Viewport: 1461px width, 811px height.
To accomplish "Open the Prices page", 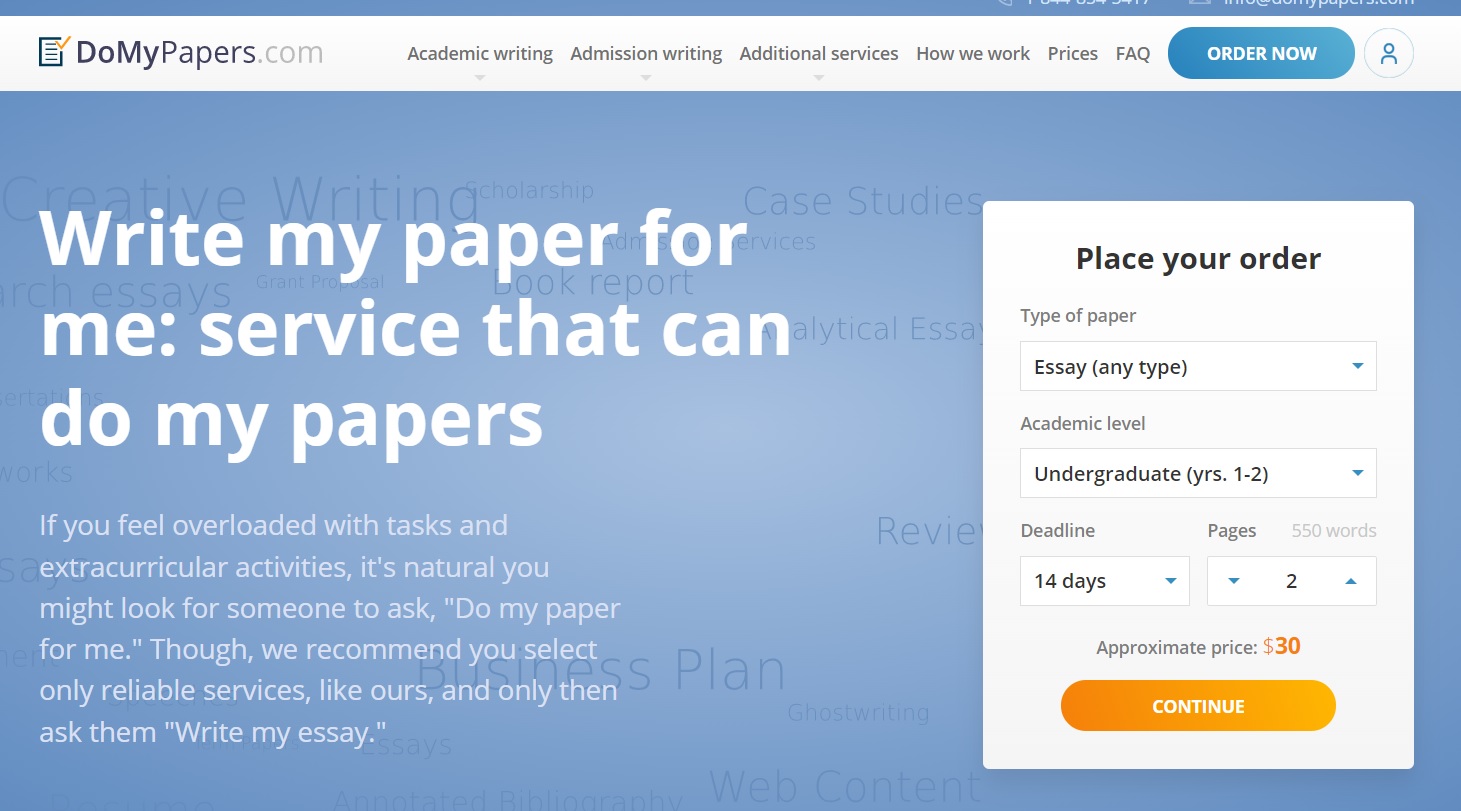I will [x=1073, y=53].
